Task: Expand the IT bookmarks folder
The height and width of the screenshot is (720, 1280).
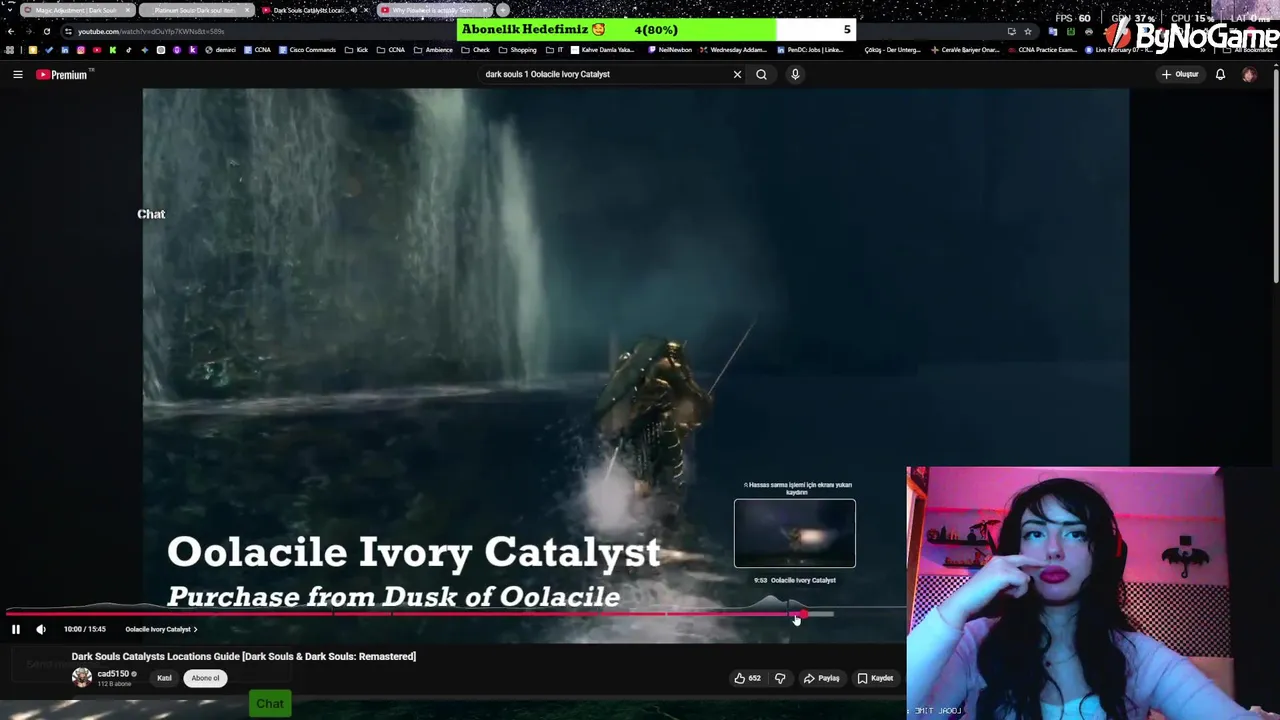Action: click(554, 50)
